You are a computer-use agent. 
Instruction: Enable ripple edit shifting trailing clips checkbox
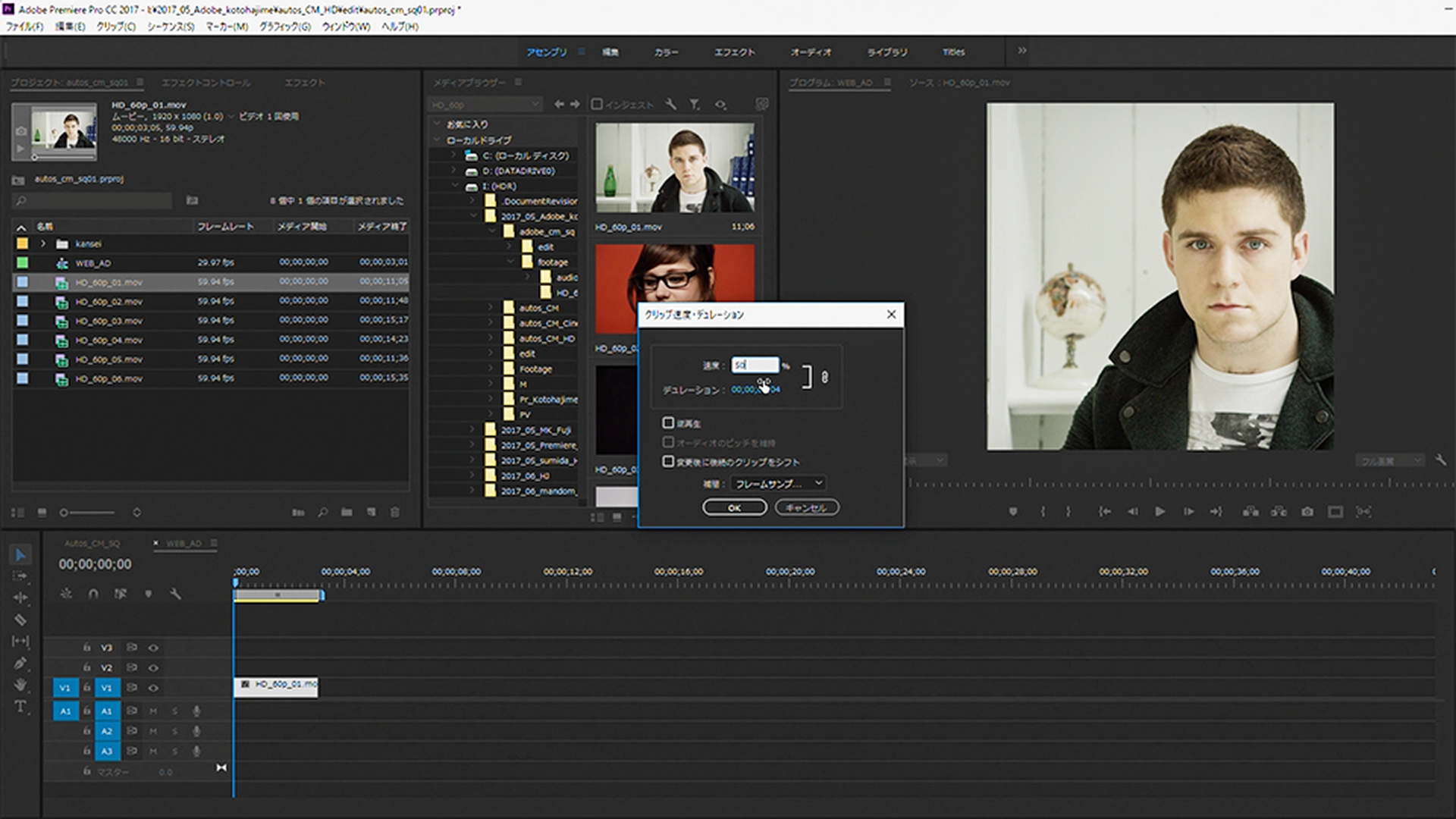[668, 462]
